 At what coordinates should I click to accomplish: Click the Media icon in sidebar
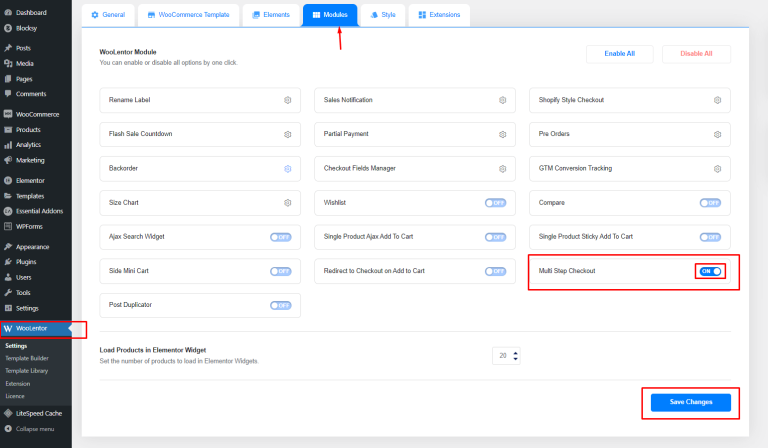coord(8,63)
